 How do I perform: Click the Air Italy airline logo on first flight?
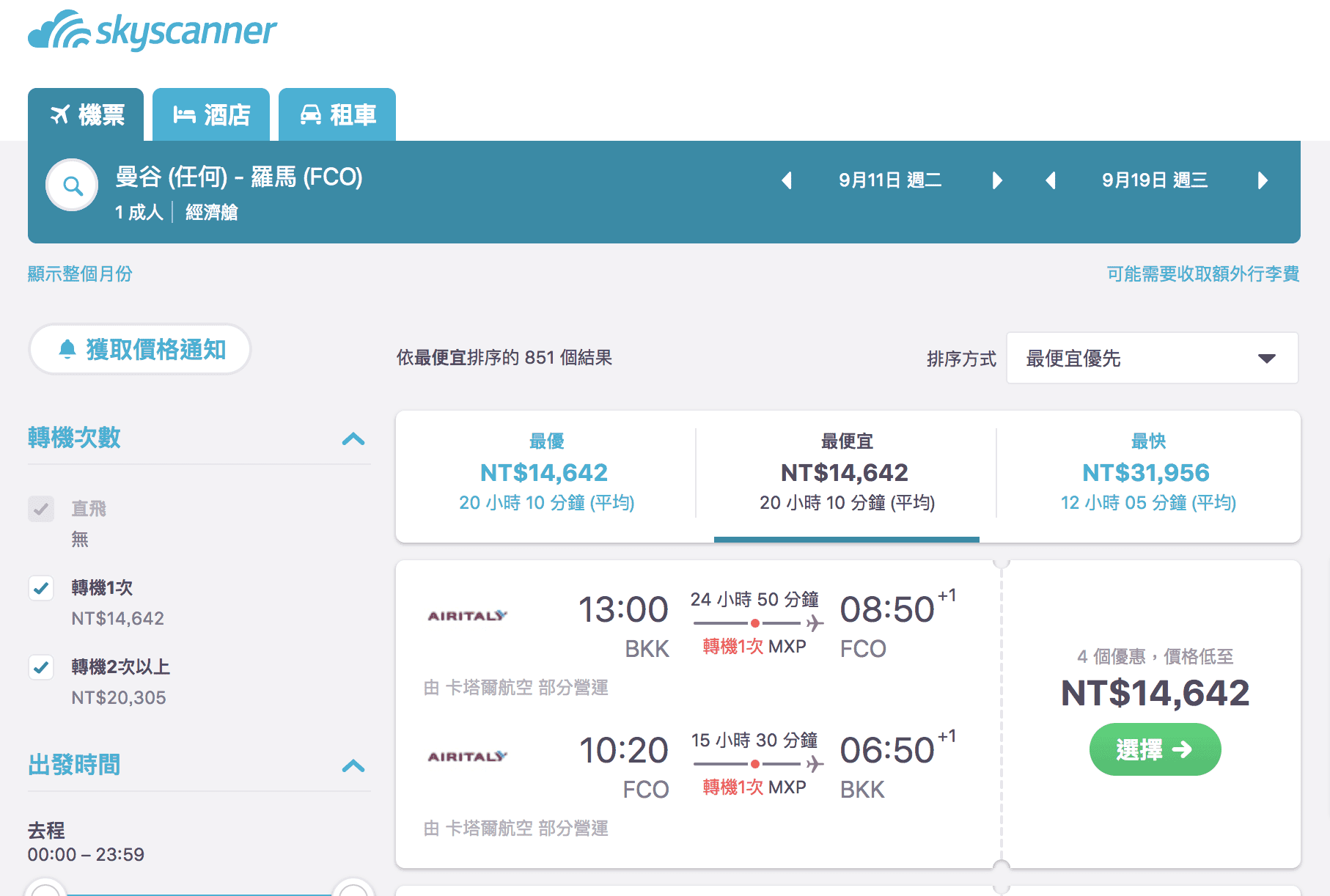pyautogui.click(x=467, y=616)
